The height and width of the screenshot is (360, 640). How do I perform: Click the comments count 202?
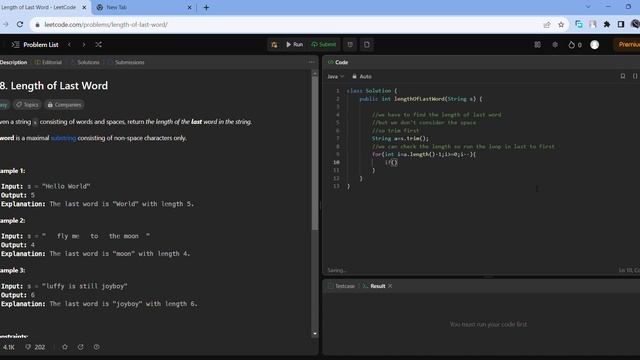click(x=35, y=347)
